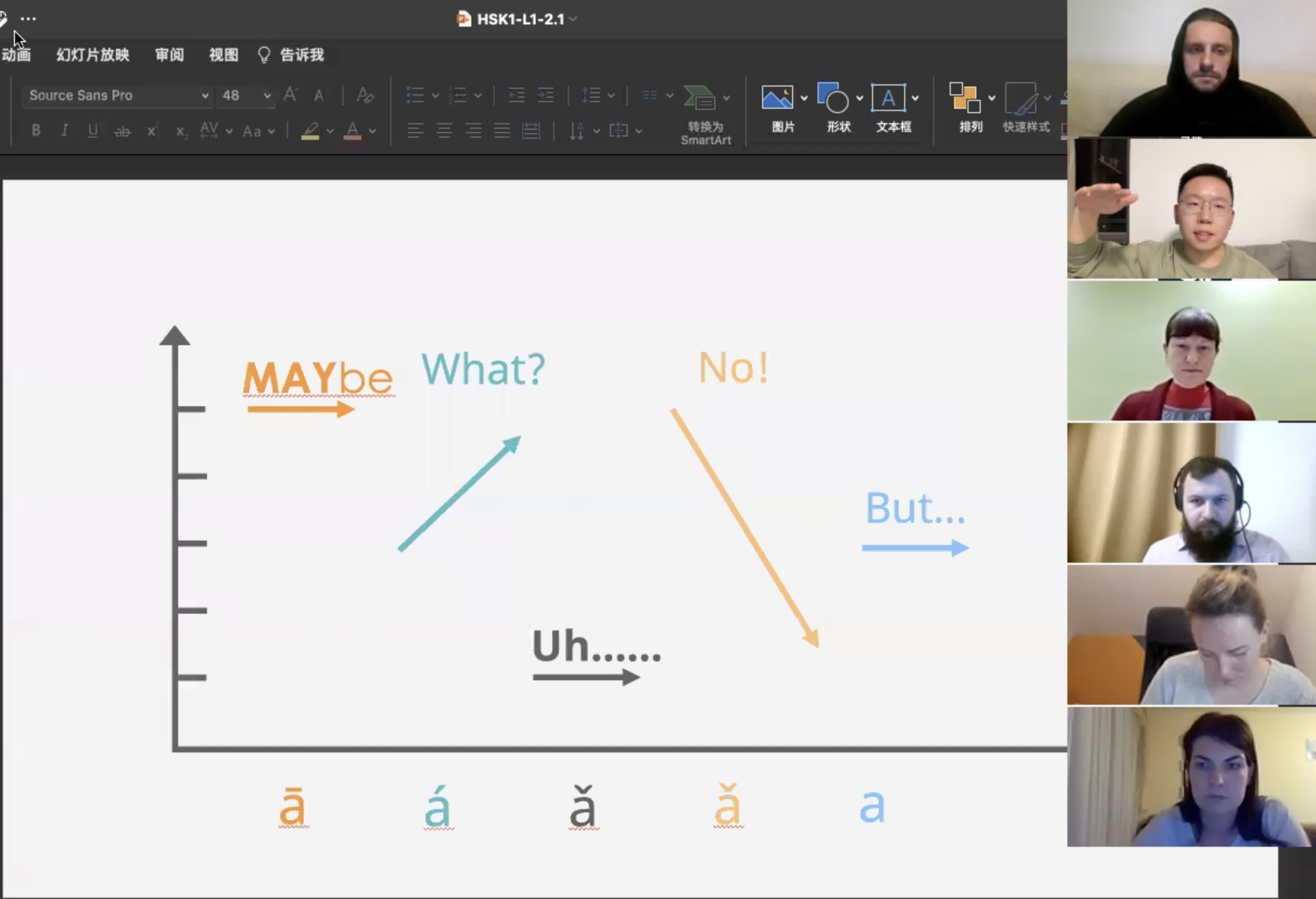Image resolution: width=1316 pixels, height=899 pixels.
Task: Click the increase font size icon
Action: click(x=290, y=94)
